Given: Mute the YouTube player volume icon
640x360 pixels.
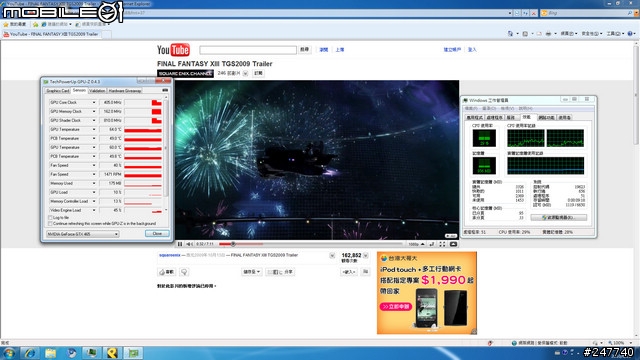Looking at the screenshot, I should click(x=190, y=244).
